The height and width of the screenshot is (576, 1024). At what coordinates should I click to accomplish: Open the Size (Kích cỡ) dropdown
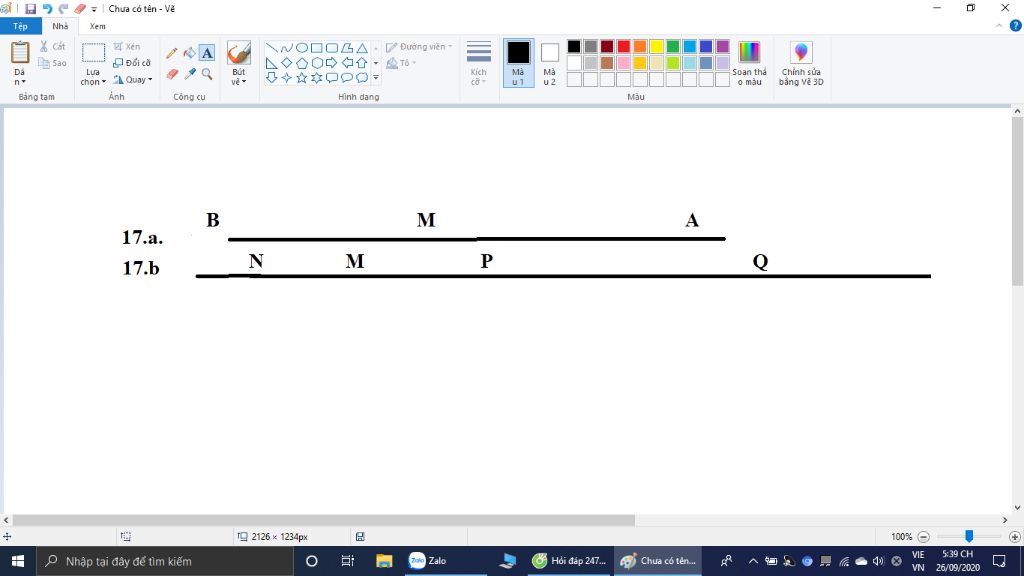coord(479,63)
